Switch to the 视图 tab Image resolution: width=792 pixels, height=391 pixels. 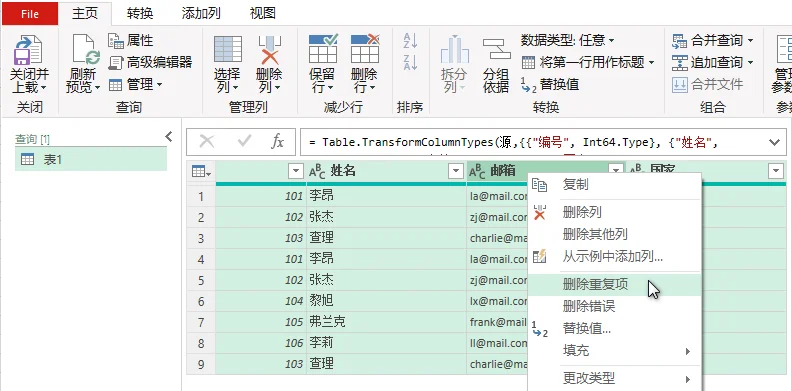pos(263,14)
